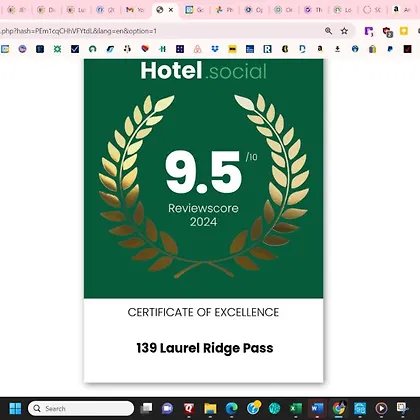
Task: Open the PayPal bookmark
Action: (390, 49)
